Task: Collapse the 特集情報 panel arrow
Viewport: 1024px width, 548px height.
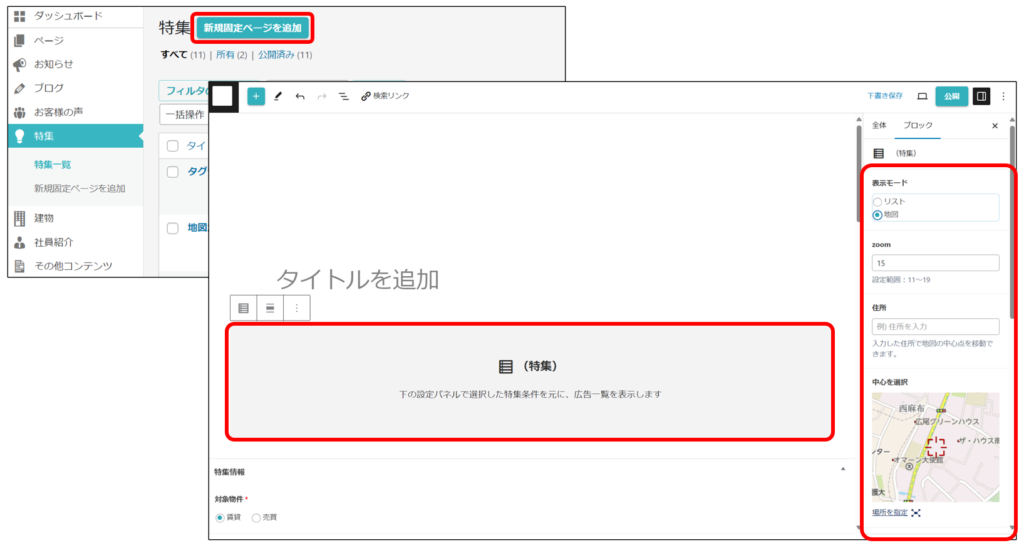Action: pyautogui.click(x=842, y=470)
